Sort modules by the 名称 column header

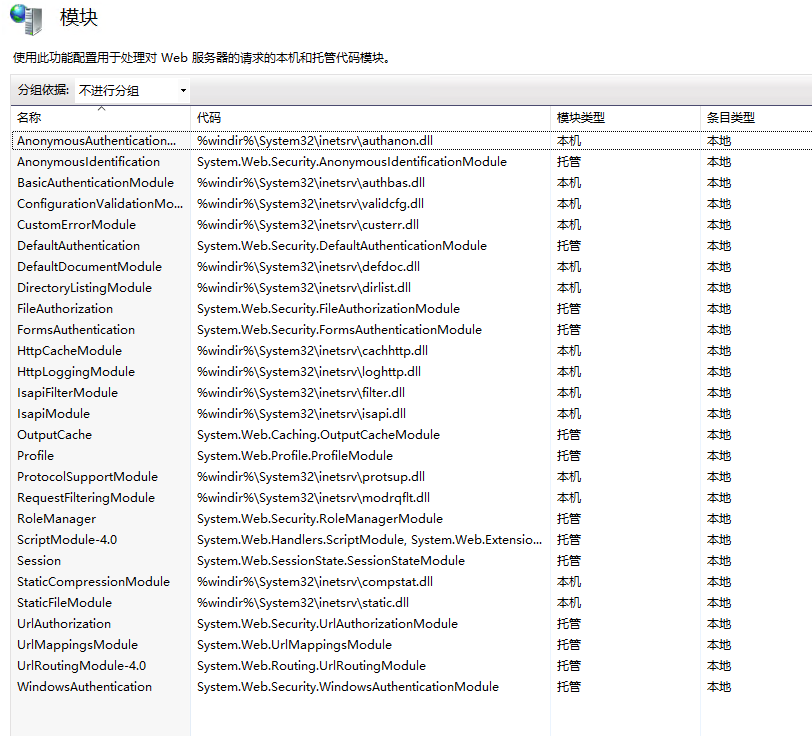tap(29, 118)
